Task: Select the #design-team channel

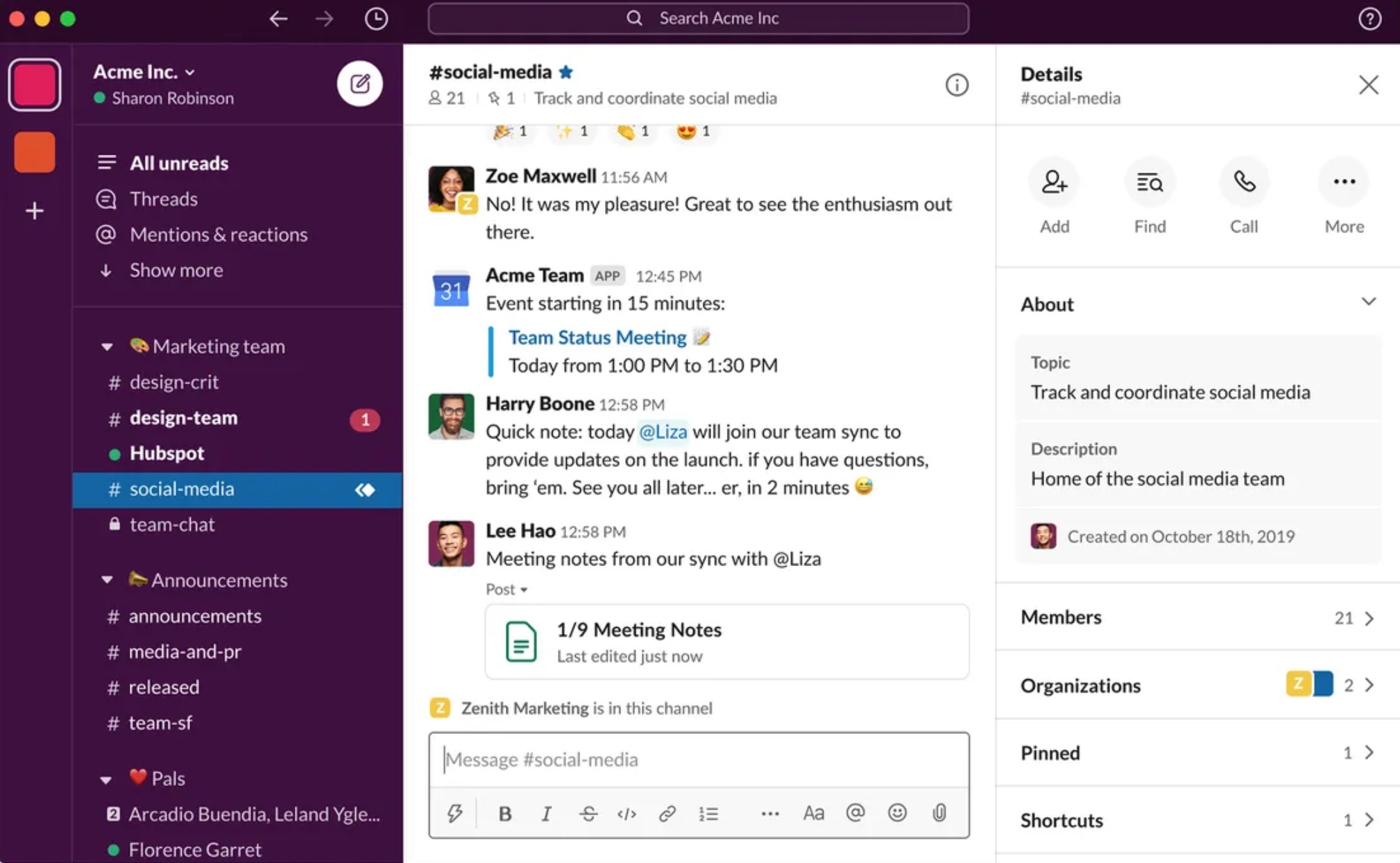Action: pyautogui.click(x=185, y=418)
